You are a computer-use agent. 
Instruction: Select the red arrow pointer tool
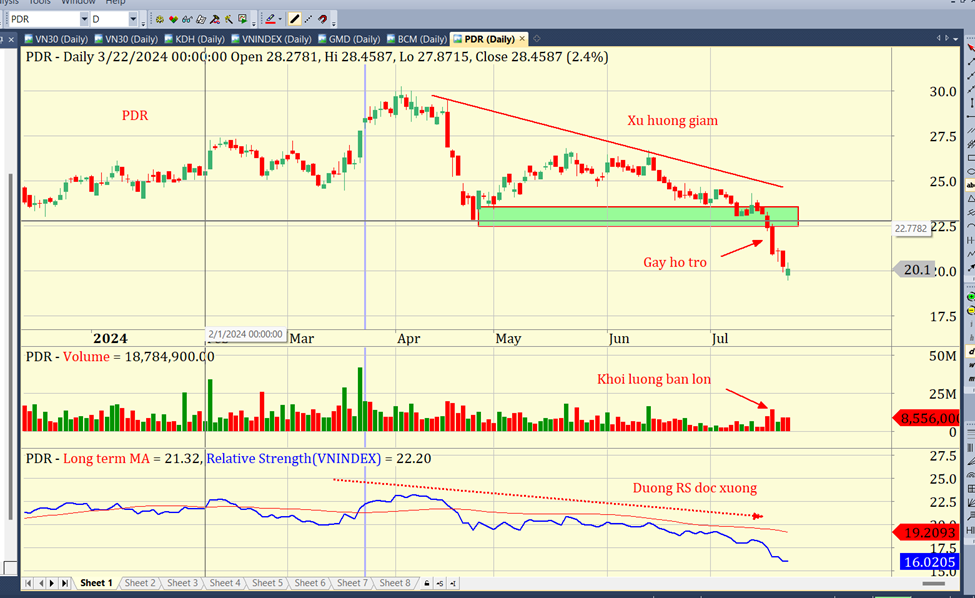970,48
